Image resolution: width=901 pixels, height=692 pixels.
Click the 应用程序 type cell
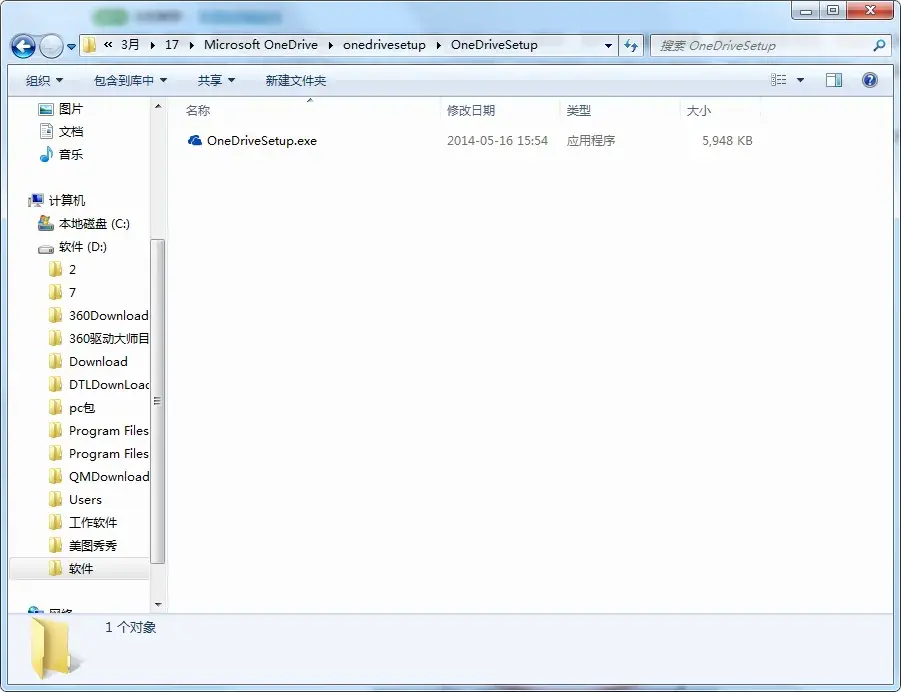[x=590, y=141]
